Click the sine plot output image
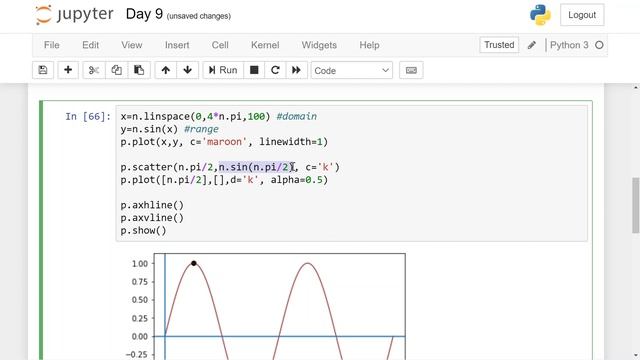 pyautogui.click(x=267, y=306)
